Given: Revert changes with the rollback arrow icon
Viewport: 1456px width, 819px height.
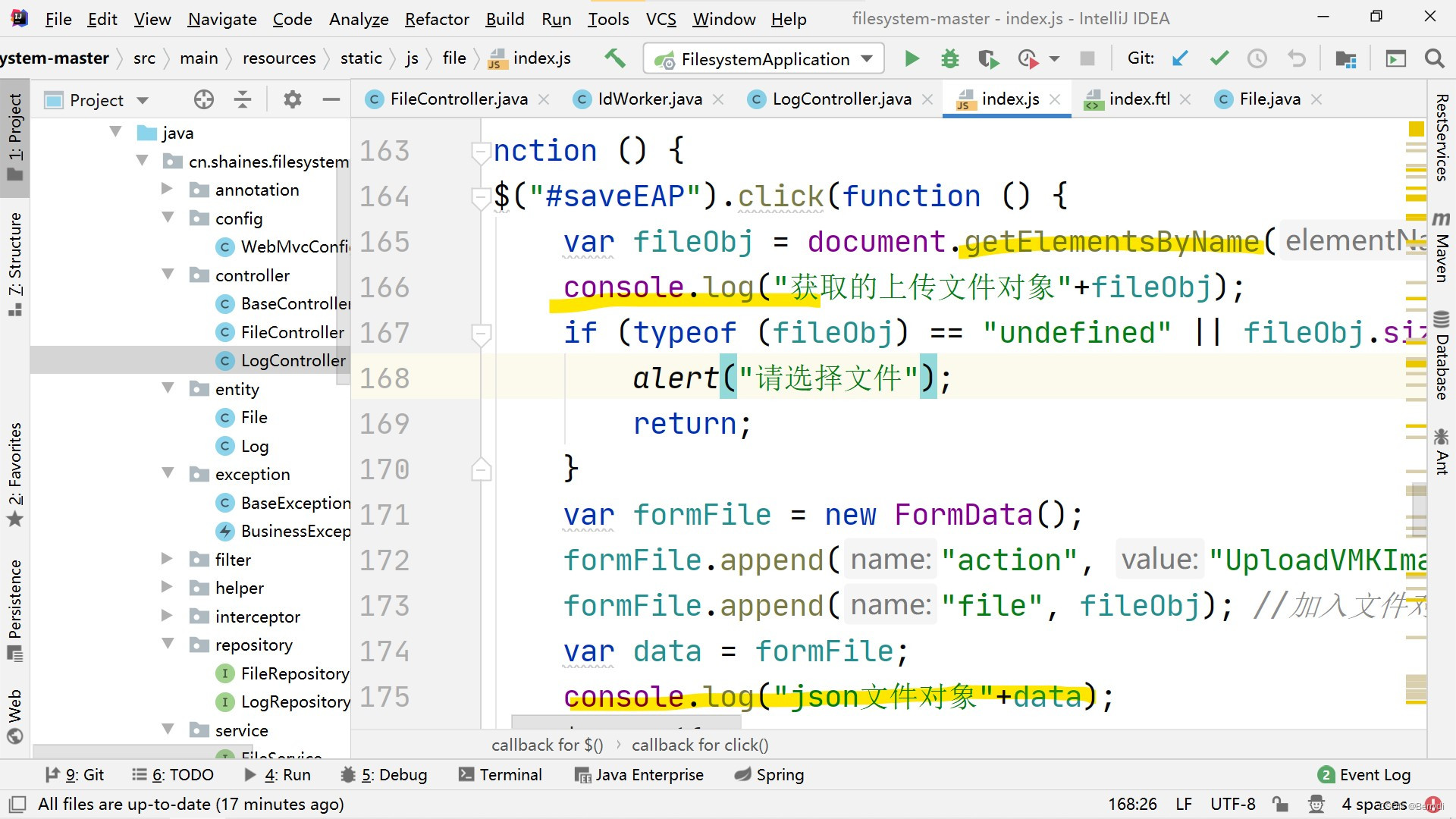Looking at the screenshot, I should (x=1297, y=58).
